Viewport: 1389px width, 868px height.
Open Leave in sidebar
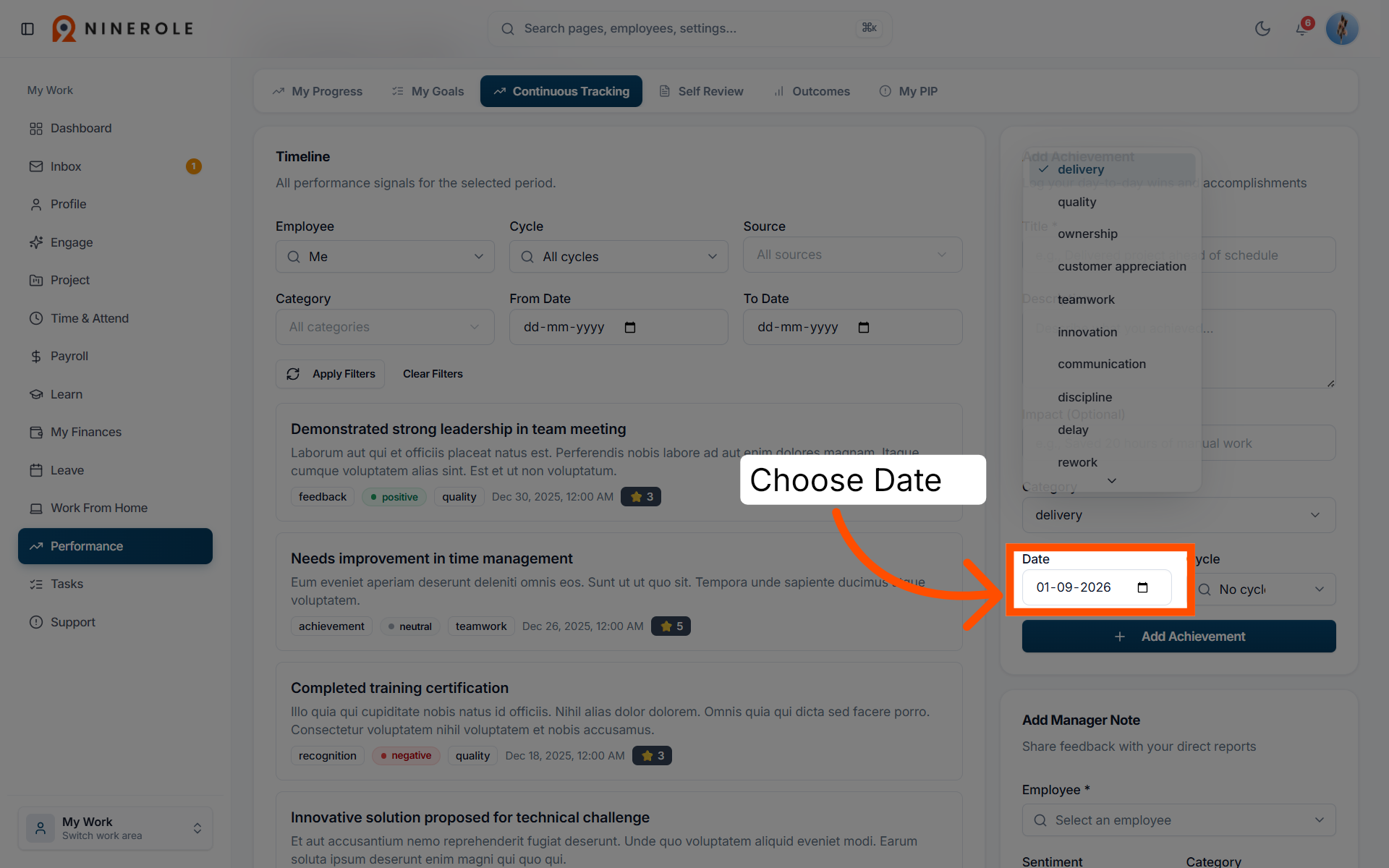click(x=116, y=470)
